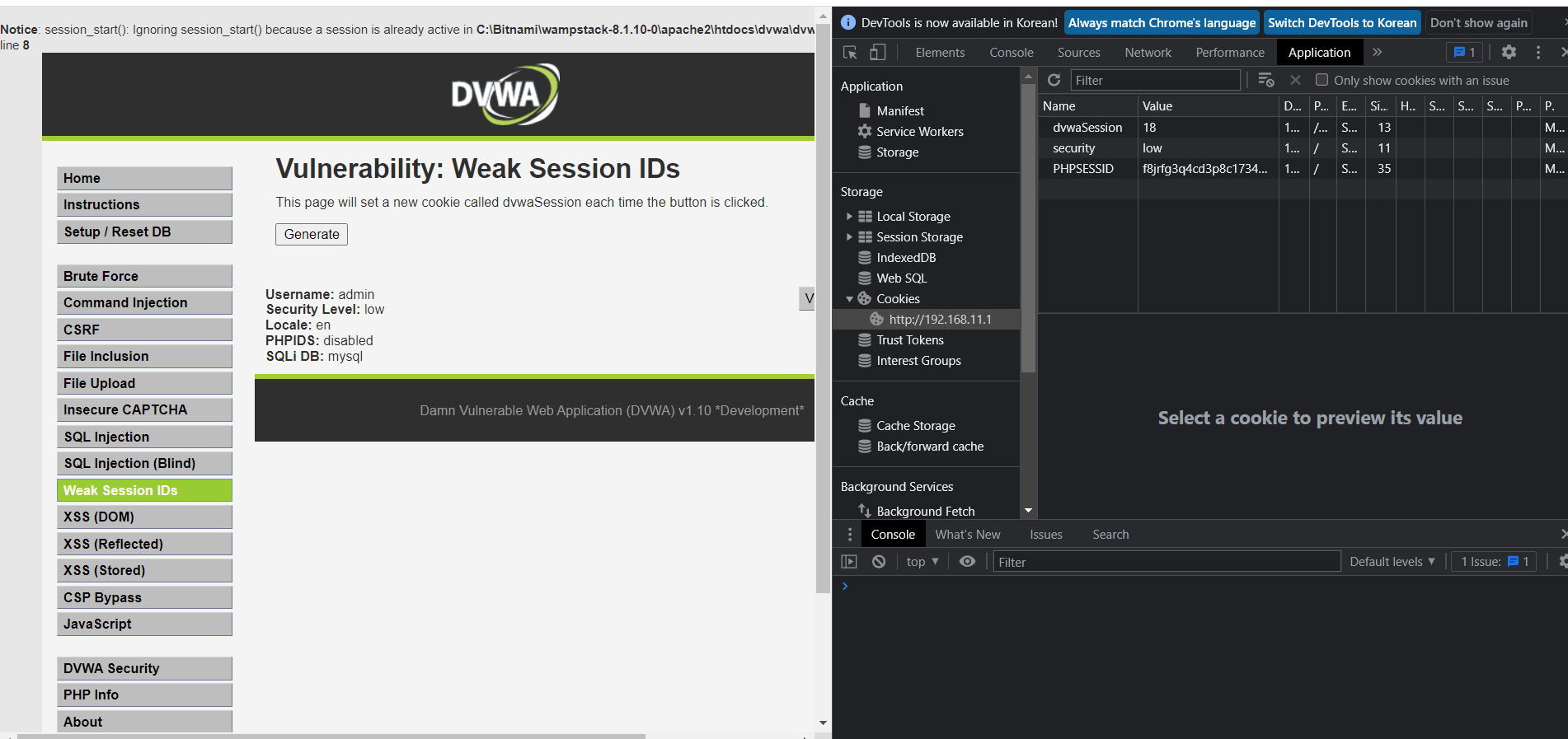The height and width of the screenshot is (739, 1568).
Task: Switch to the Elements tab
Action: [940, 52]
